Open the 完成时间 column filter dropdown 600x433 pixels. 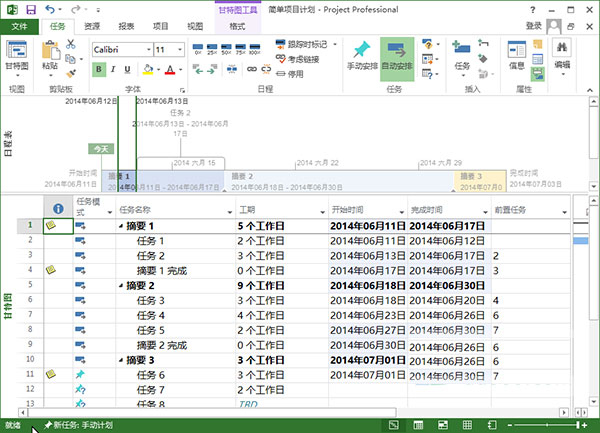coord(485,212)
